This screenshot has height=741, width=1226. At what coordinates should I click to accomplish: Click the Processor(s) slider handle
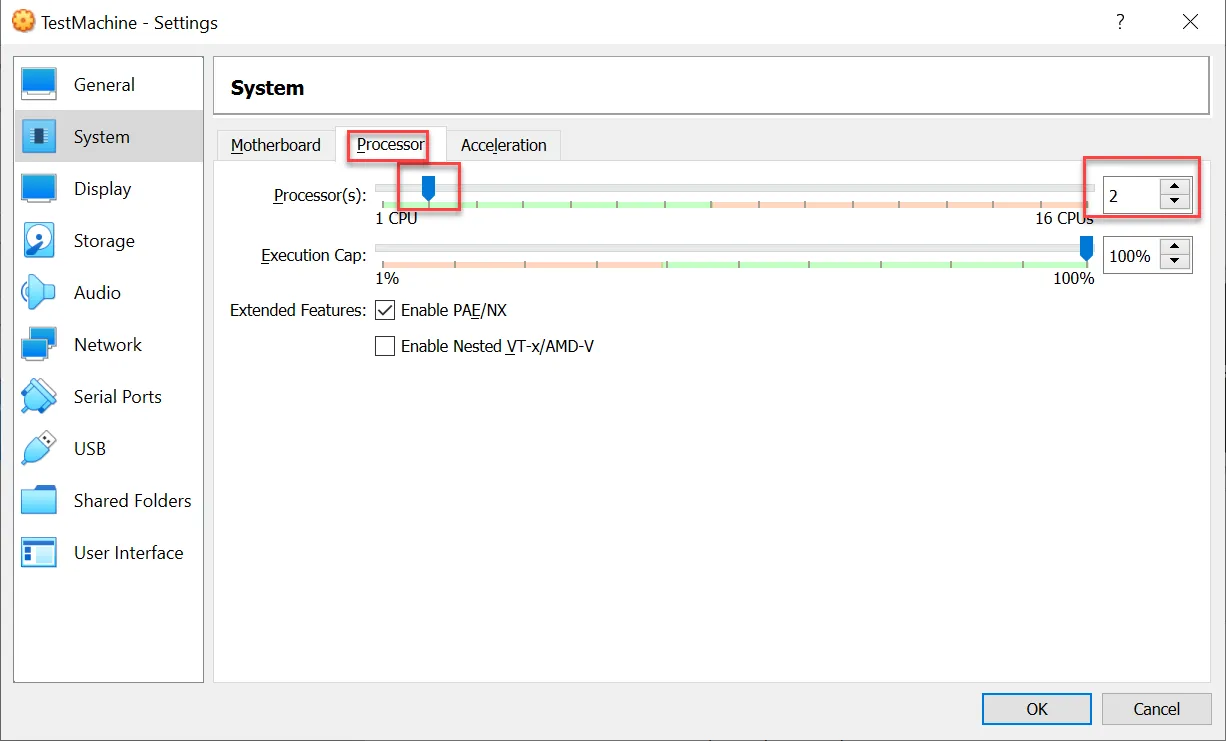tap(428, 186)
